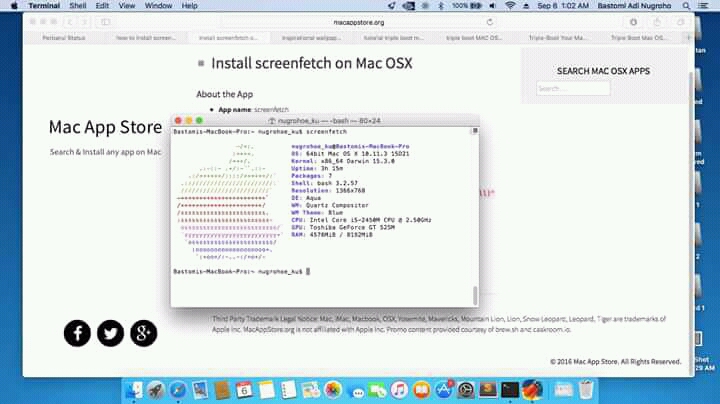Open Calendar from the Dock

[244, 390]
